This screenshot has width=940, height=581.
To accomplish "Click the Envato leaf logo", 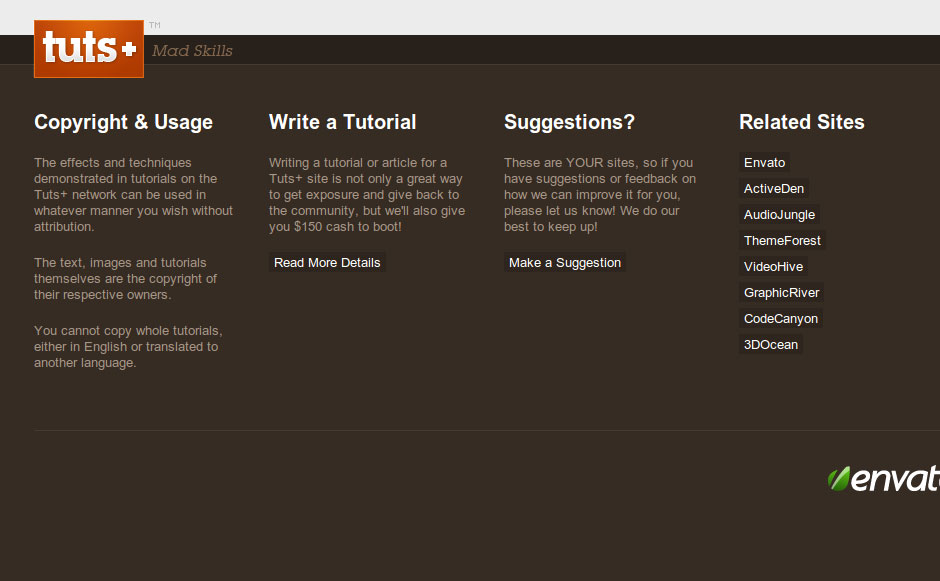I will (884, 478).
